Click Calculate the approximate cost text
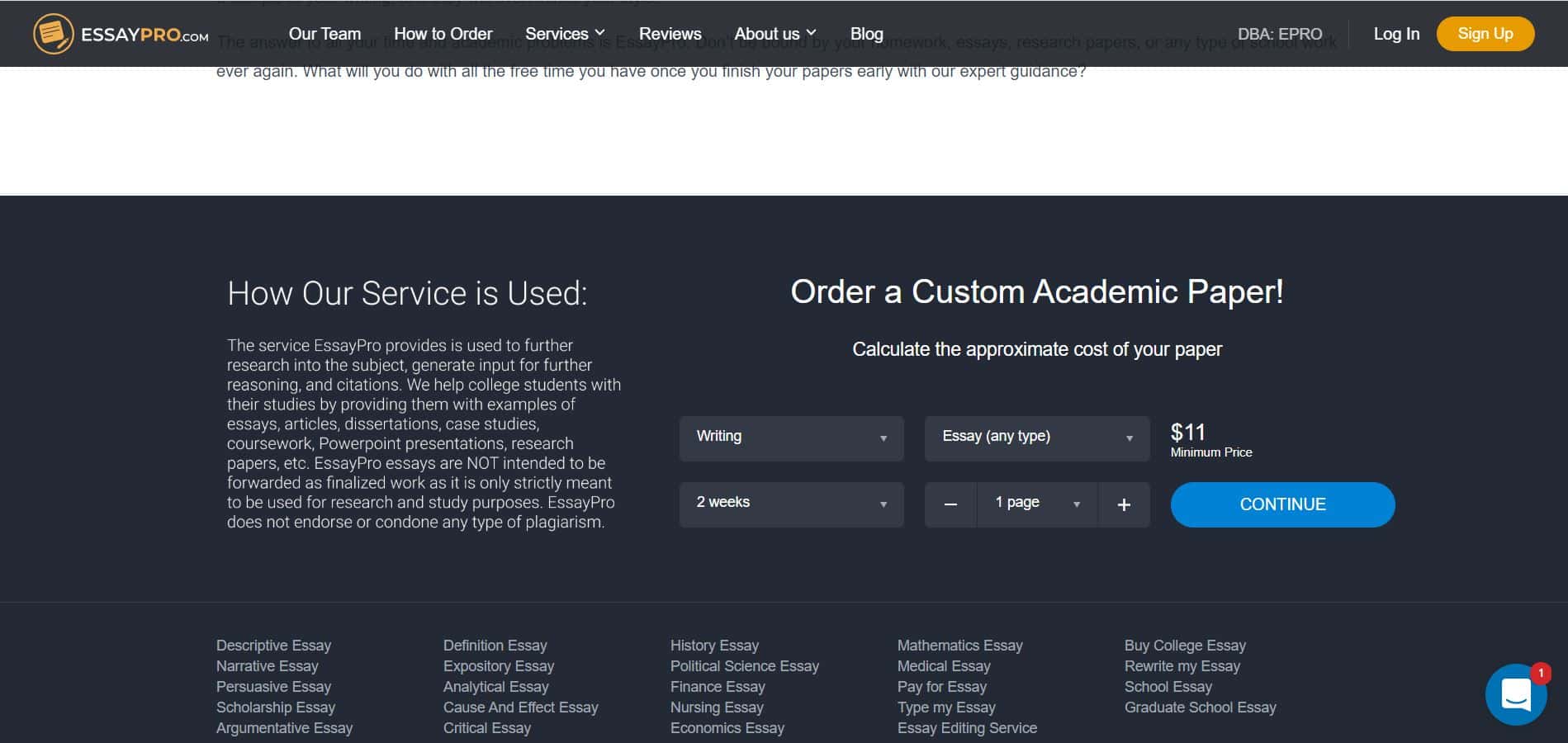This screenshot has width=1568, height=743. 1037,350
